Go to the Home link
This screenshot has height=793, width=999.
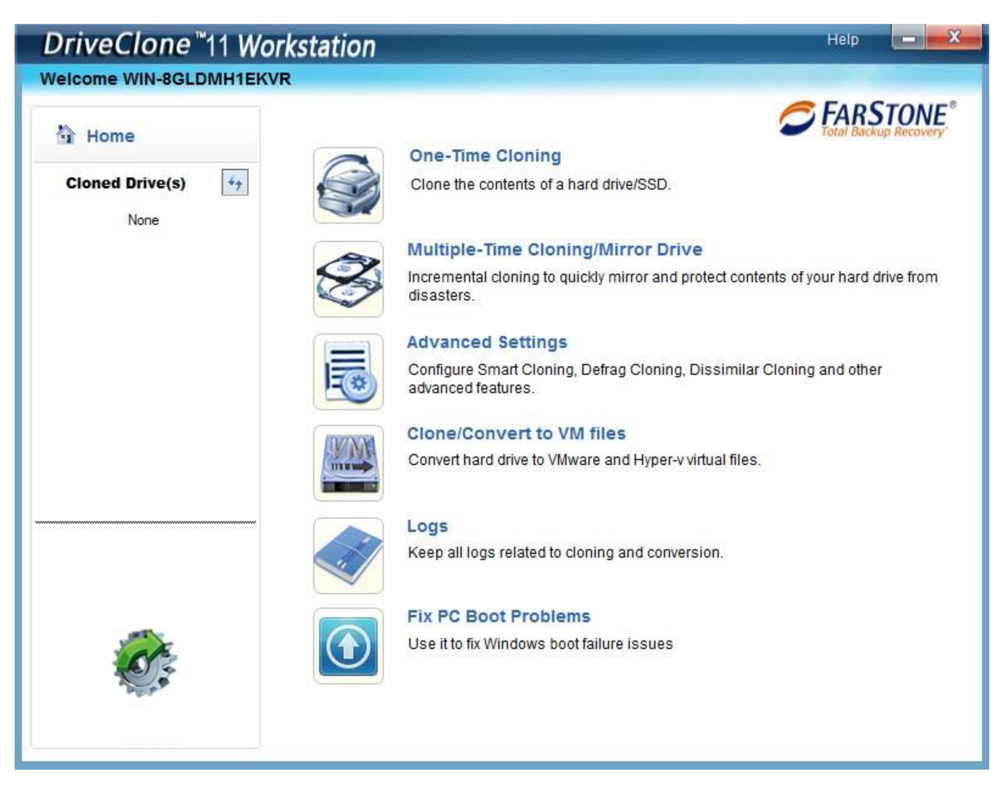(110, 136)
